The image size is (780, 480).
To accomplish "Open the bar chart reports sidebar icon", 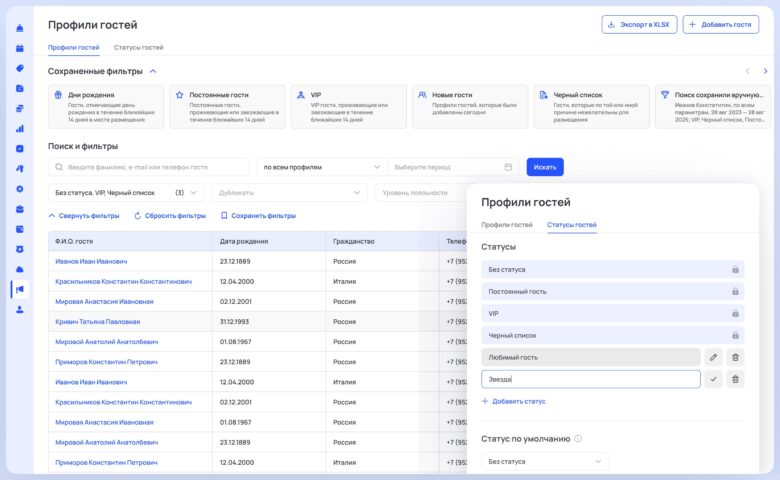I will (x=19, y=128).
